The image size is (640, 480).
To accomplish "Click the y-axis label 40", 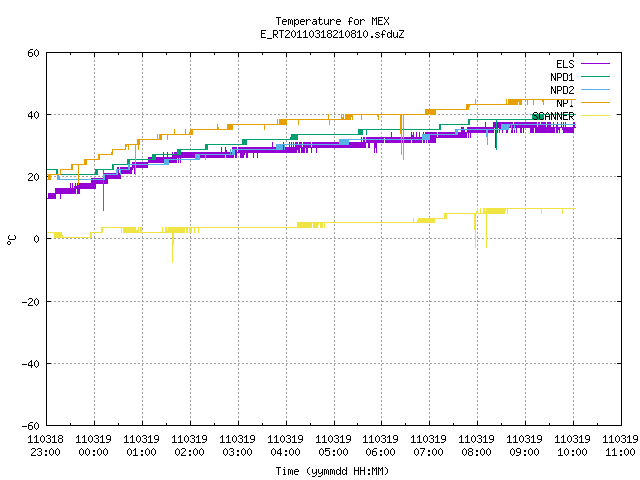I will coord(33,115).
